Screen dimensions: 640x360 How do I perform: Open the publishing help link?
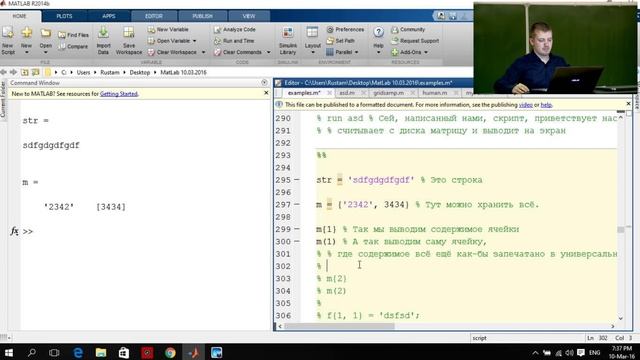pos(546,105)
